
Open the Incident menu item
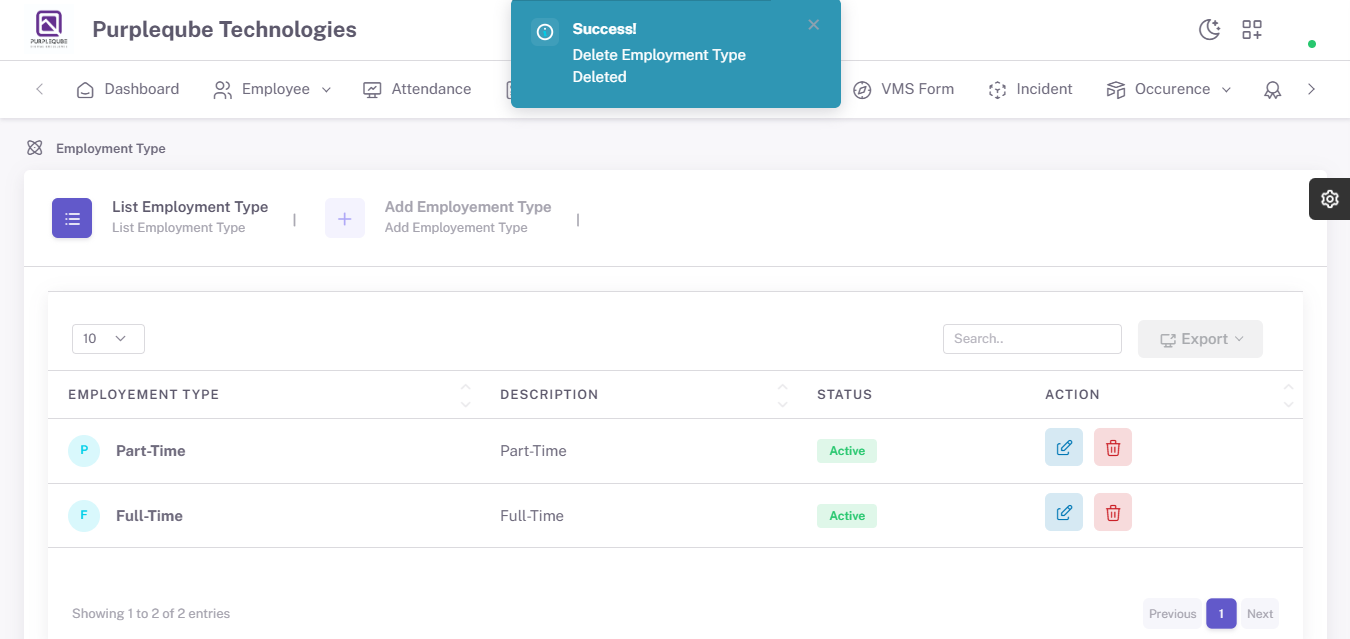pos(1030,89)
